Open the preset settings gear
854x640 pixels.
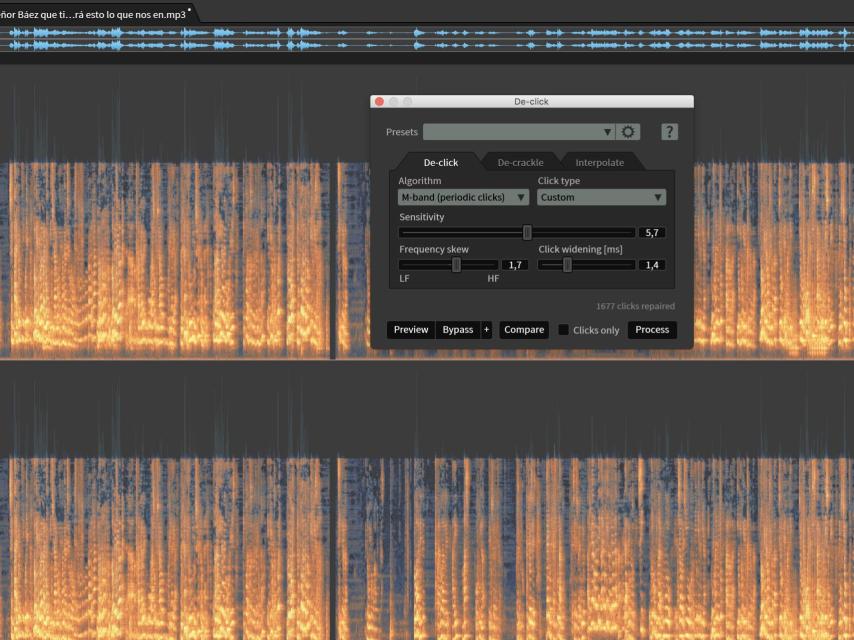pos(629,132)
